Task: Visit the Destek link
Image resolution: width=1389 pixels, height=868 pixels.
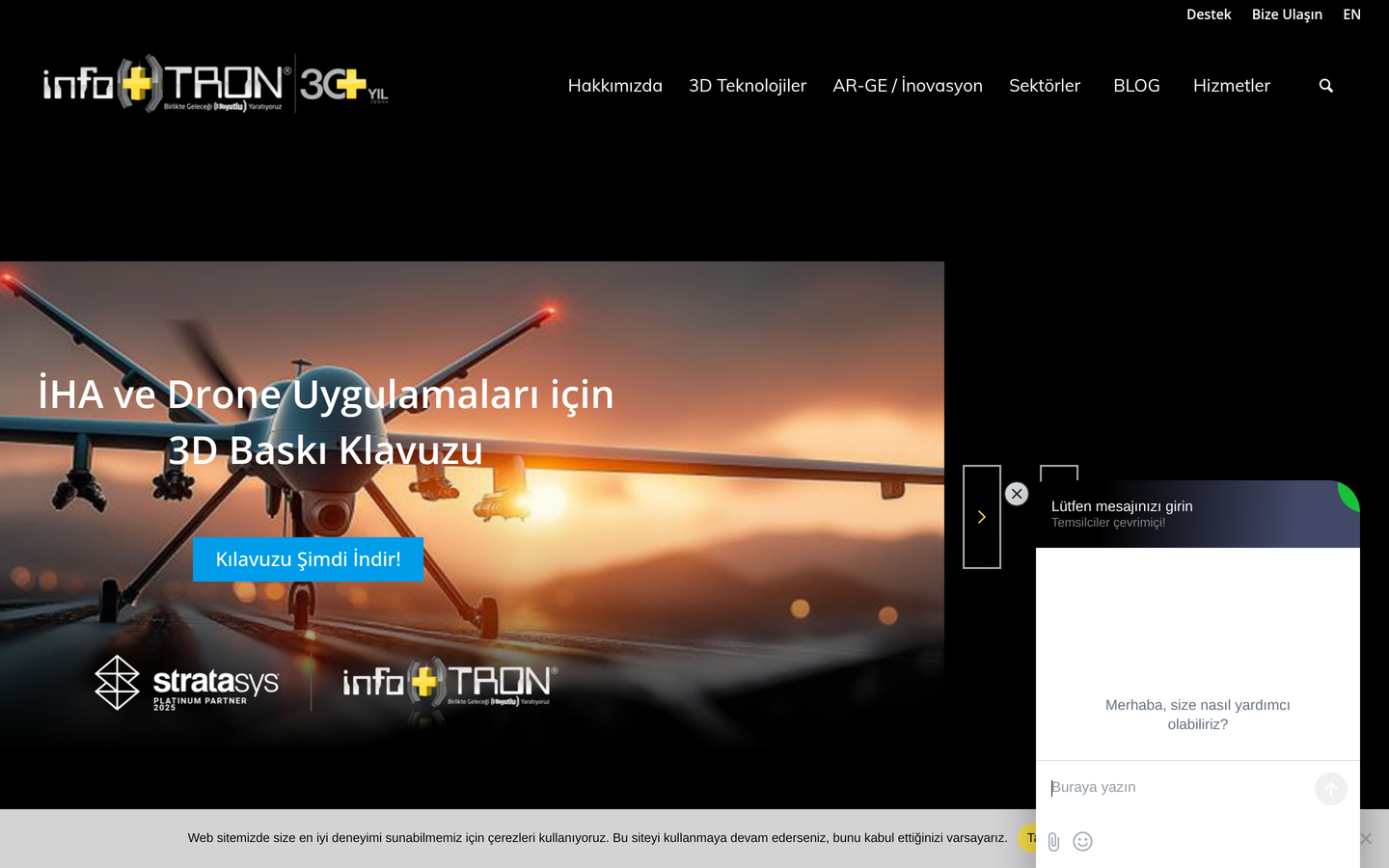Action: coord(1209,14)
